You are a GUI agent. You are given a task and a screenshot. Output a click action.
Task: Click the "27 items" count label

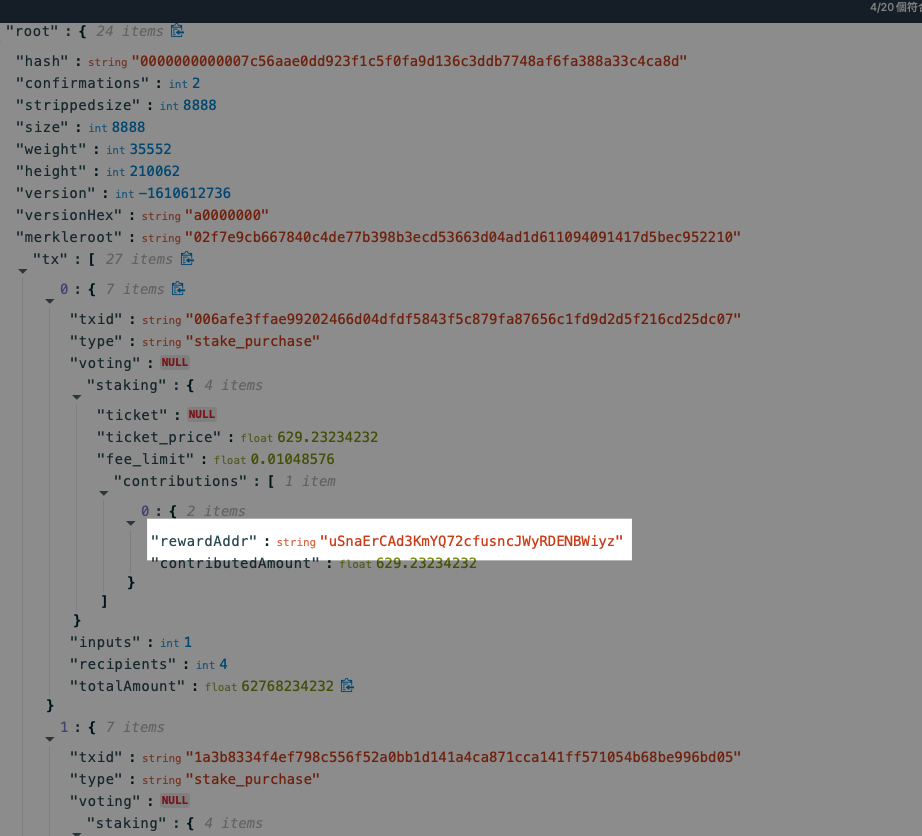(x=139, y=259)
